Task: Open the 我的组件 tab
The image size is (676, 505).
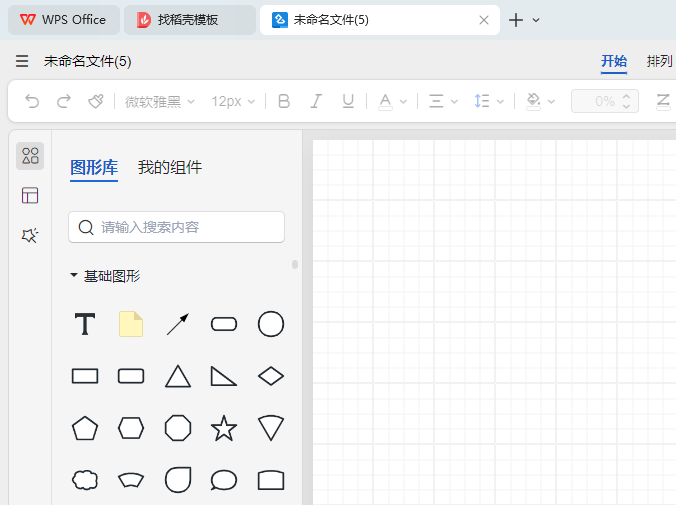Action: [x=169, y=167]
